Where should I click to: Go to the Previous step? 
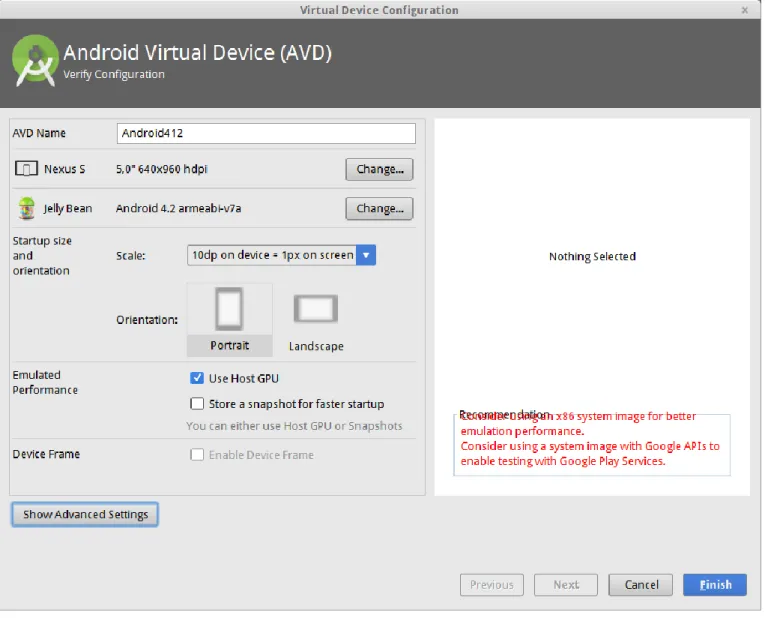[492, 585]
